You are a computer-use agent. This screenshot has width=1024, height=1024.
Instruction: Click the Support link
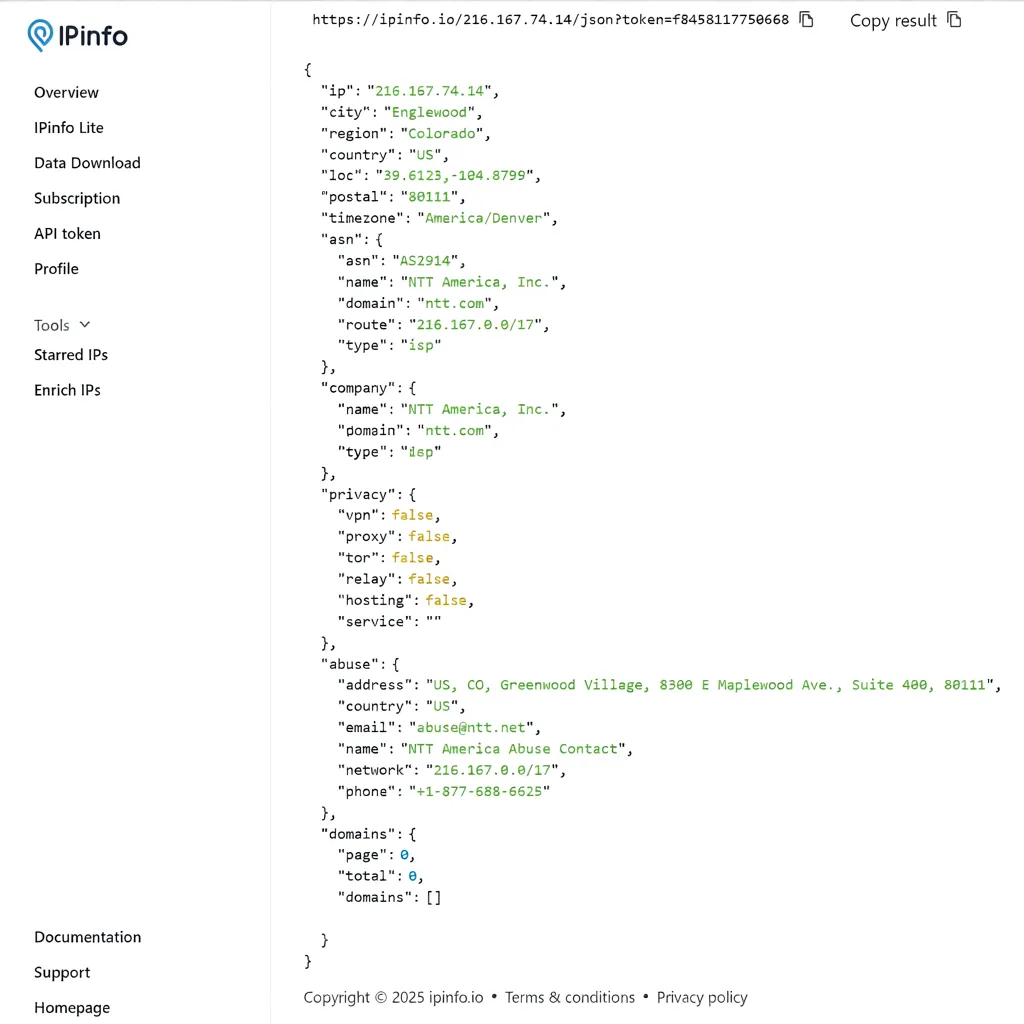point(62,973)
